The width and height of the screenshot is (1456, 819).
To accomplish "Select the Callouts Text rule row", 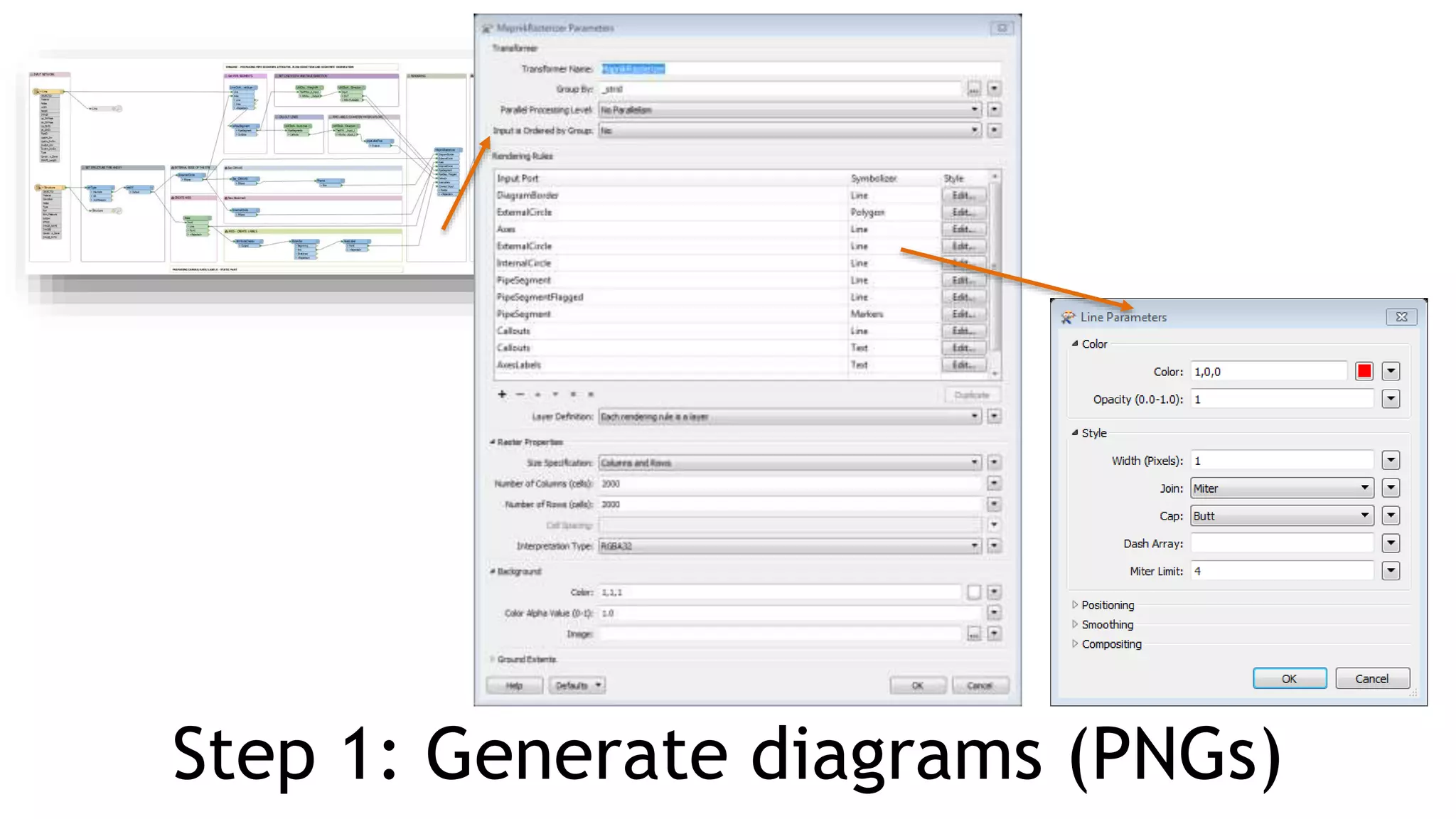I will click(x=741, y=348).
